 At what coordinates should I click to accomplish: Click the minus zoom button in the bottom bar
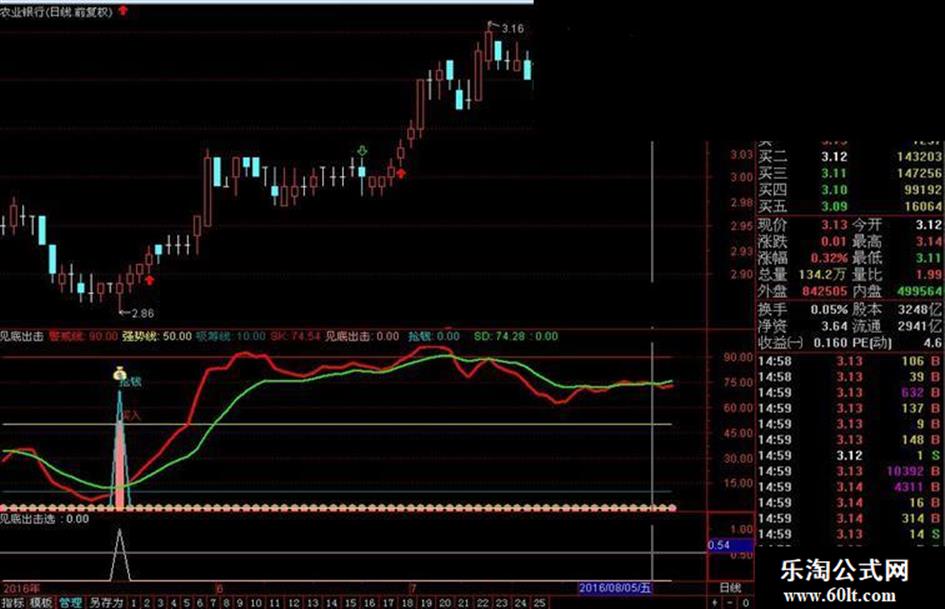[x=730, y=602]
